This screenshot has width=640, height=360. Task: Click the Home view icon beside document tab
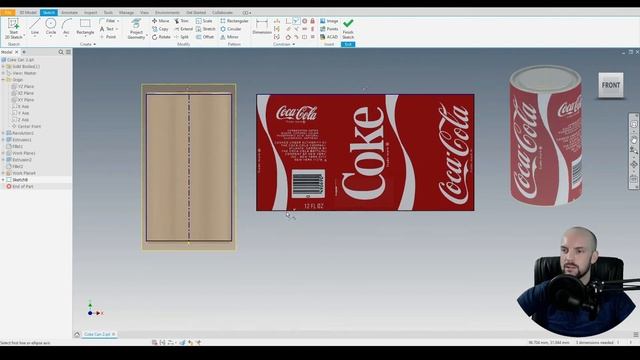(x=77, y=334)
